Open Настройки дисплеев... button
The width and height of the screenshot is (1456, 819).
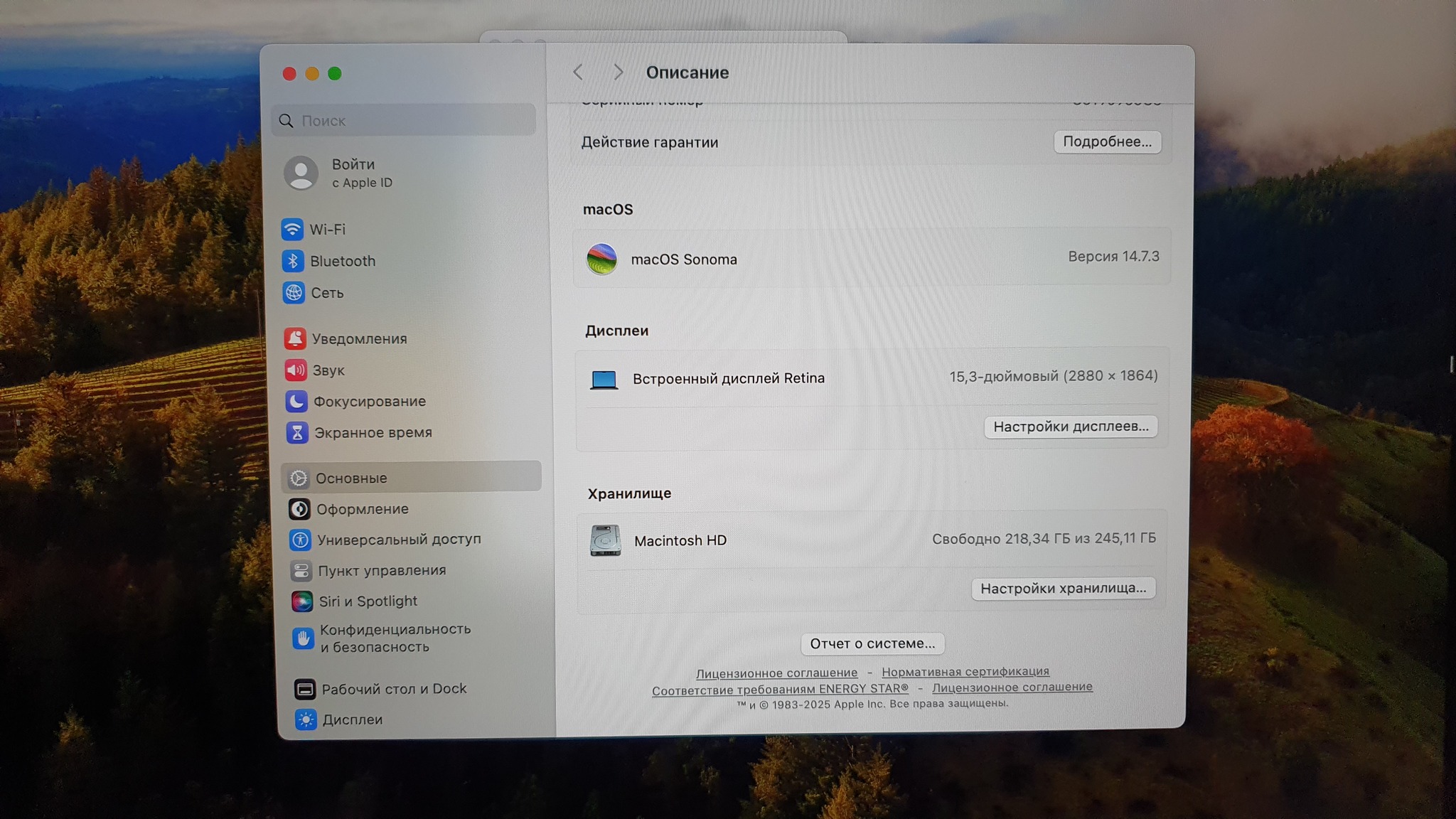[1071, 427]
